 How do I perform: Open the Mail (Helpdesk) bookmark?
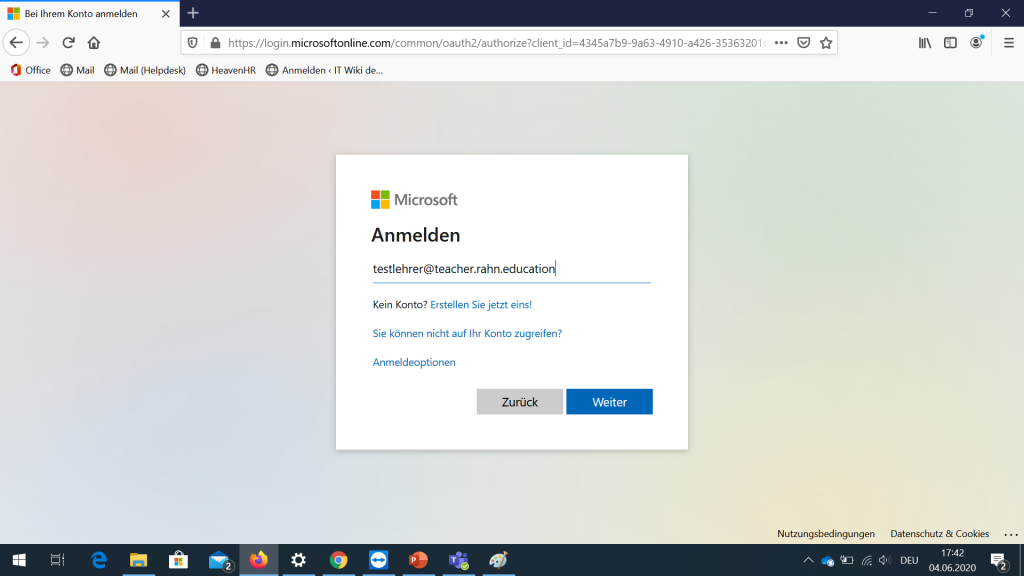tap(145, 70)
